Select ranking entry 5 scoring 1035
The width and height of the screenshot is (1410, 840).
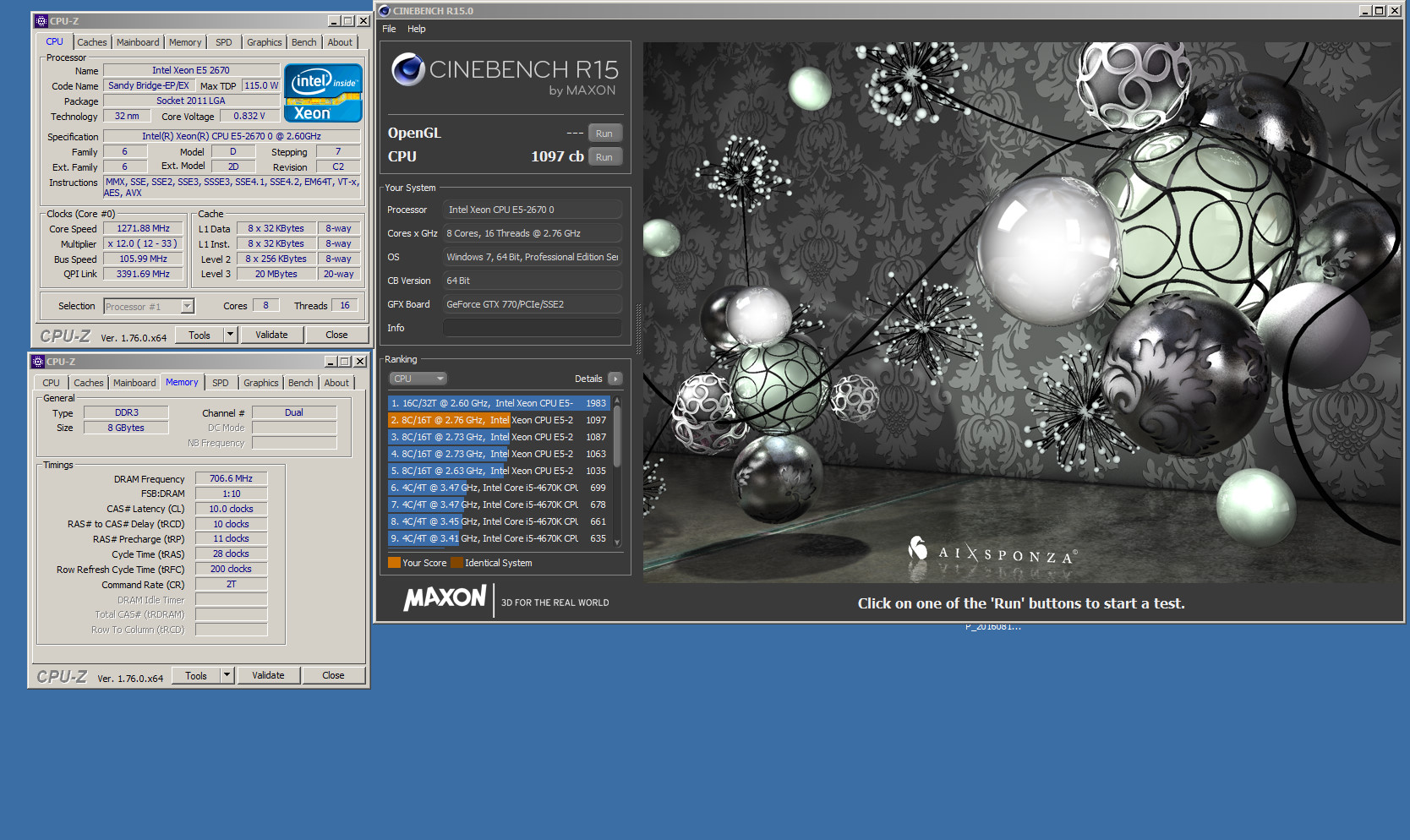tap(499, 471)
